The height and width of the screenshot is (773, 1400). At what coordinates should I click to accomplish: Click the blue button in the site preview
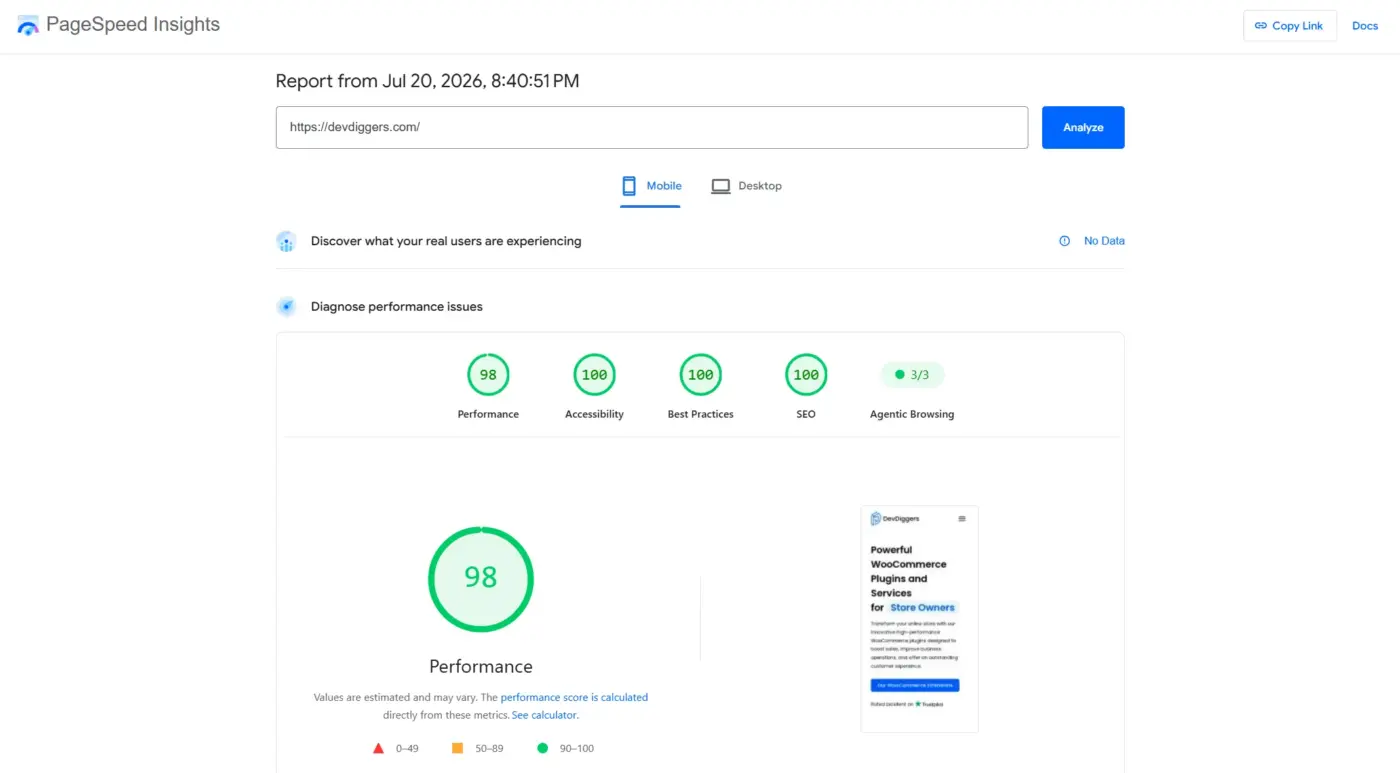pos(914,685)
